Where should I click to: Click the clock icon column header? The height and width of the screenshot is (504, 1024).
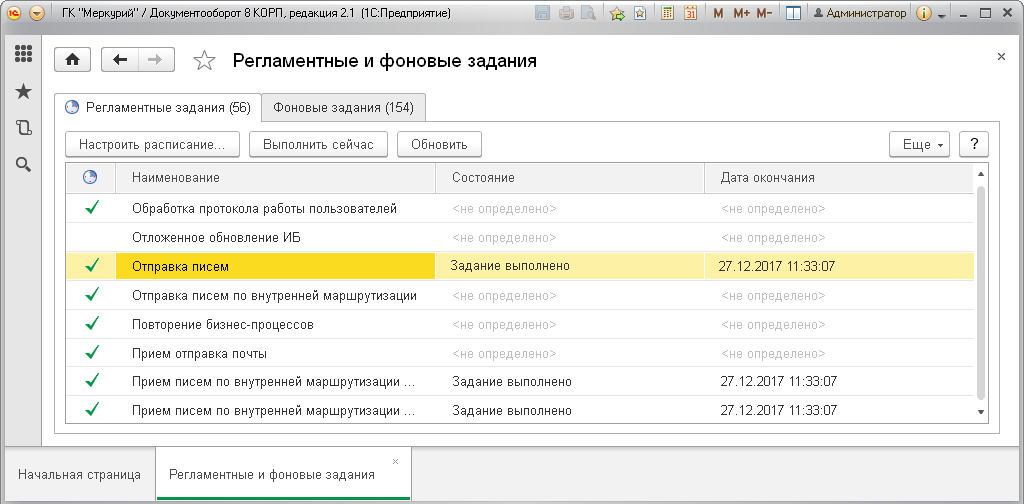pyautogui.click(x=91, y=178)
